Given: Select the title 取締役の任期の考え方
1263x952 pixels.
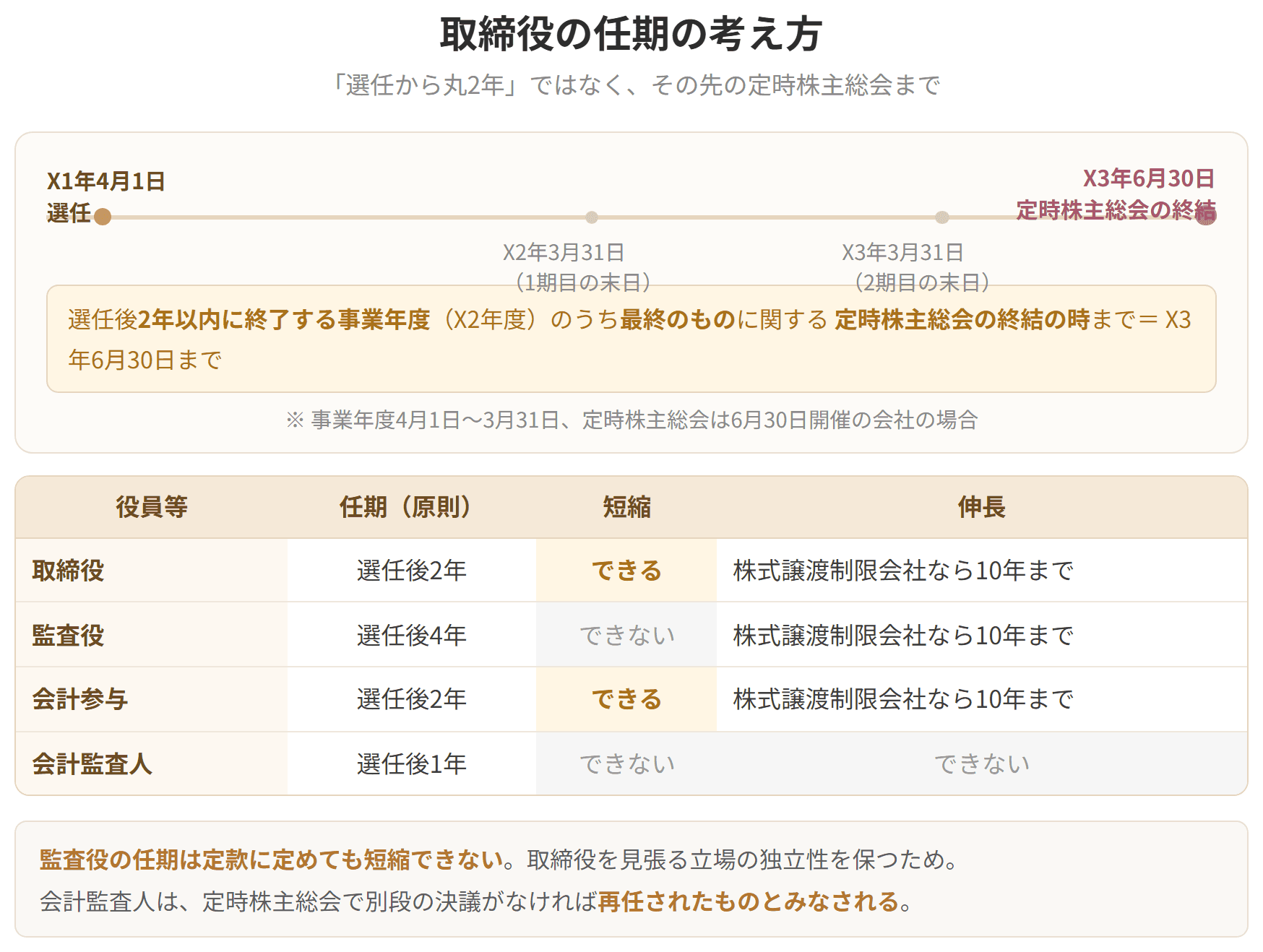Looking at the screenshot, I should click(631, 34).
